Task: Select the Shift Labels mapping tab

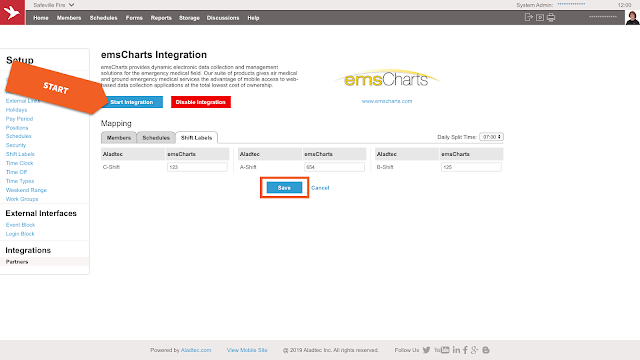Action: [196, 138]
